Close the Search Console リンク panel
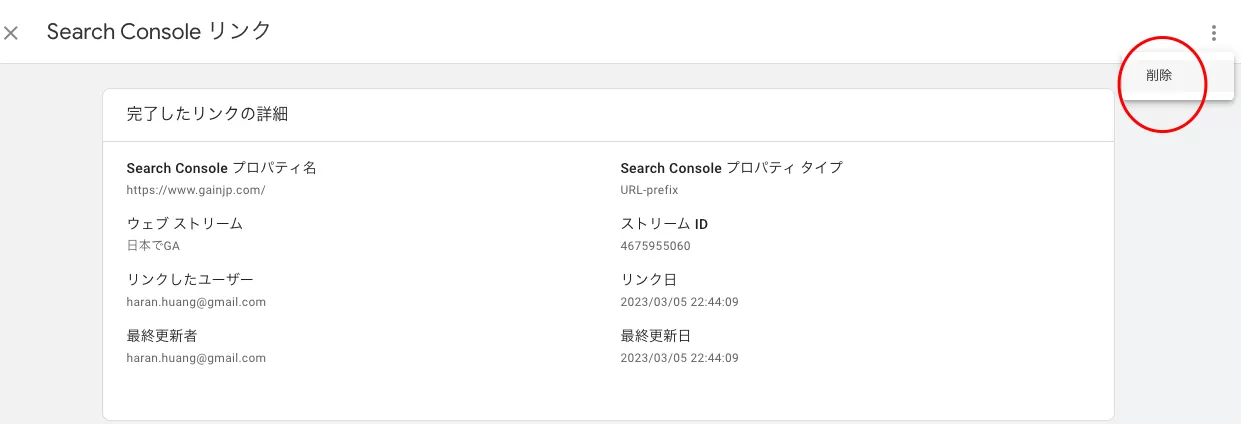This screenshot has width=1241, height=424. (11, 33)
